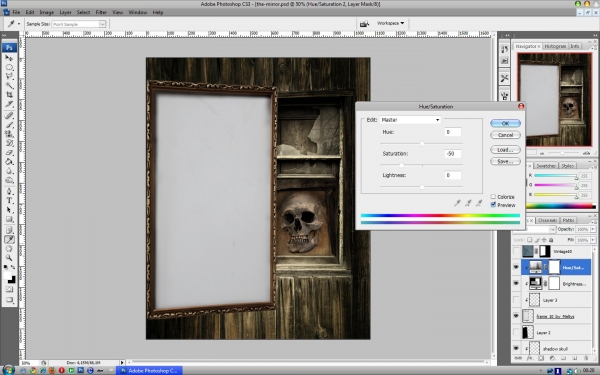Uncheck the Preview checkbox

click(493, 205)
